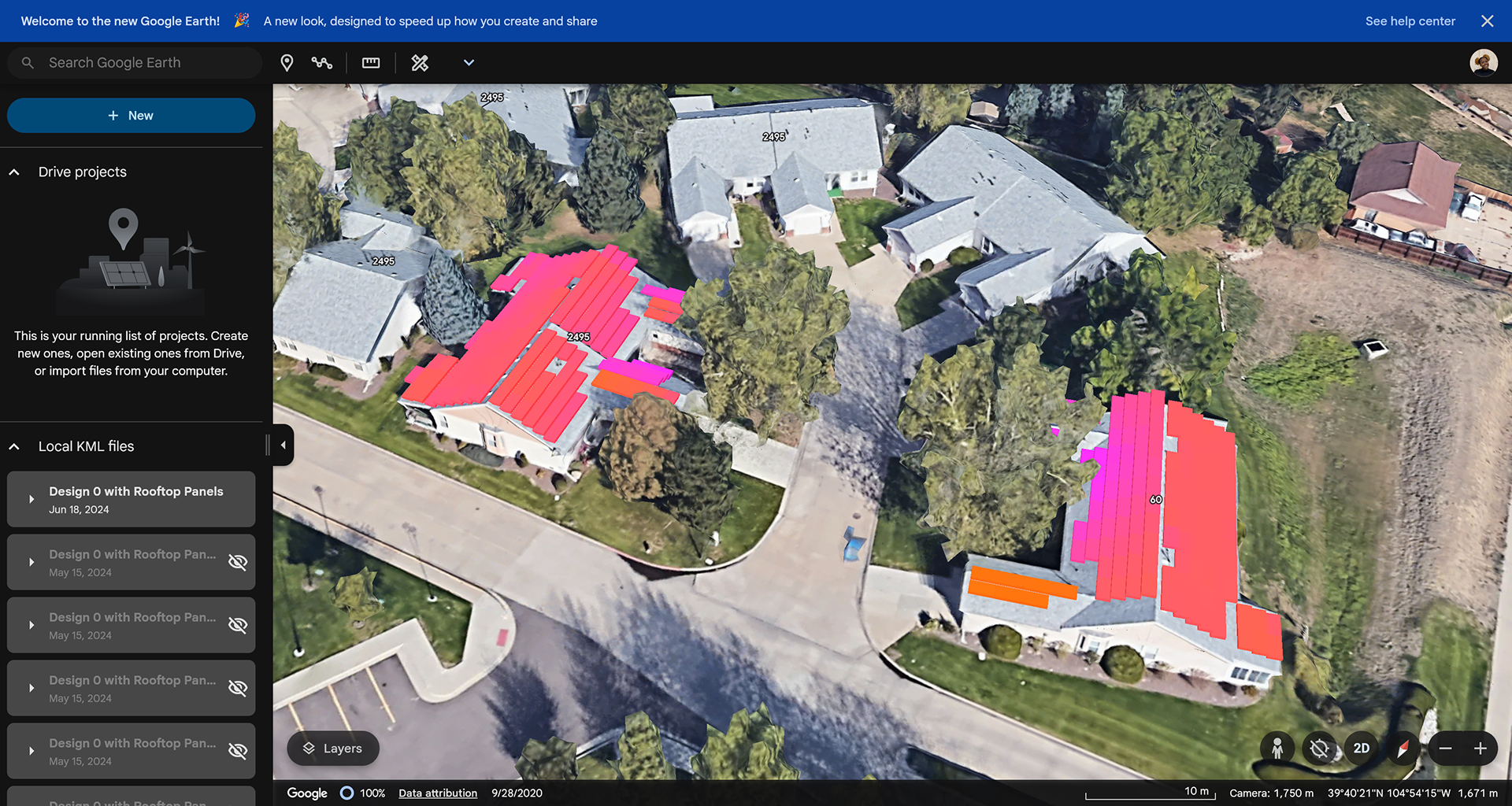Open Street View pegman
Viewport: 1512px width, 806px height.
click(x=1277, y=749)
